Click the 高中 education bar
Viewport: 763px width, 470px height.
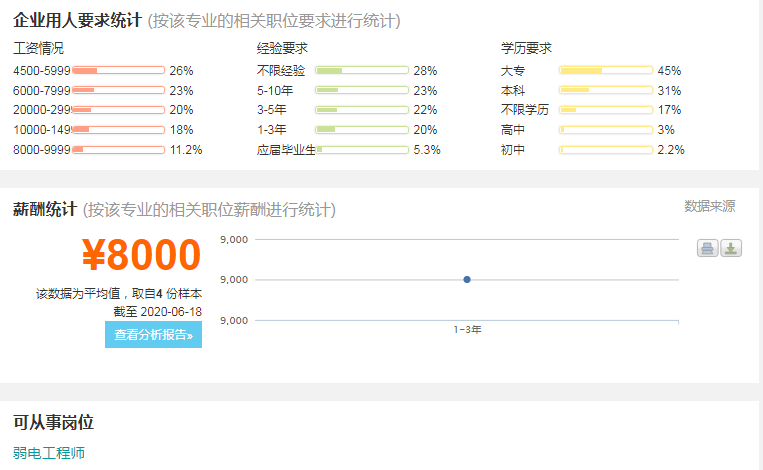pyautogui.click(x=606, y=130)
